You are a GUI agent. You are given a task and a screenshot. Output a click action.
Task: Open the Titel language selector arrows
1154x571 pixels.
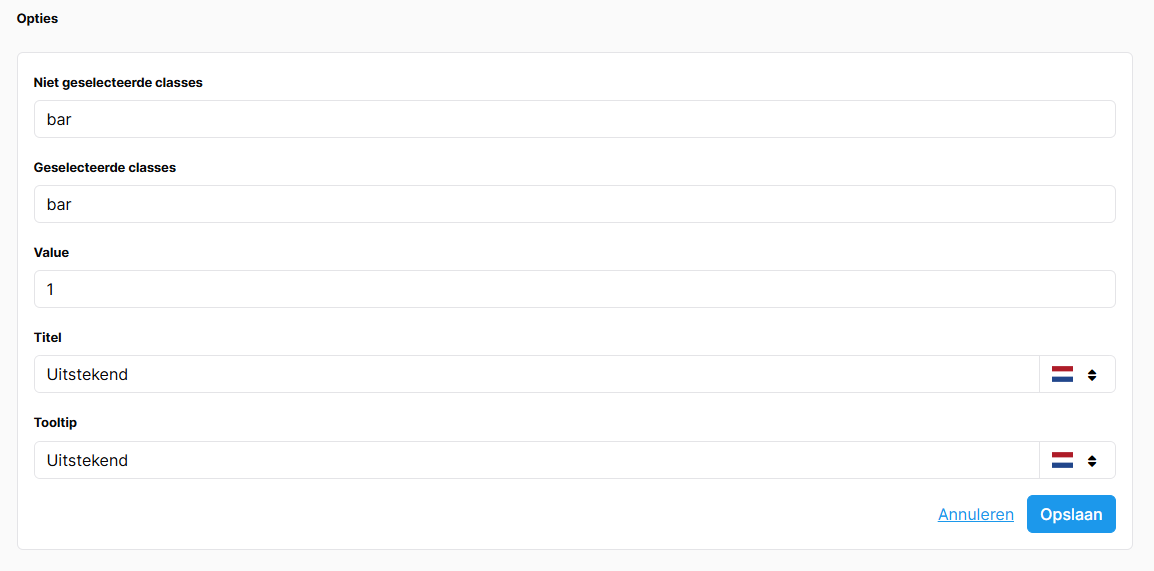pyautogui.click(x=1092, y=375)
